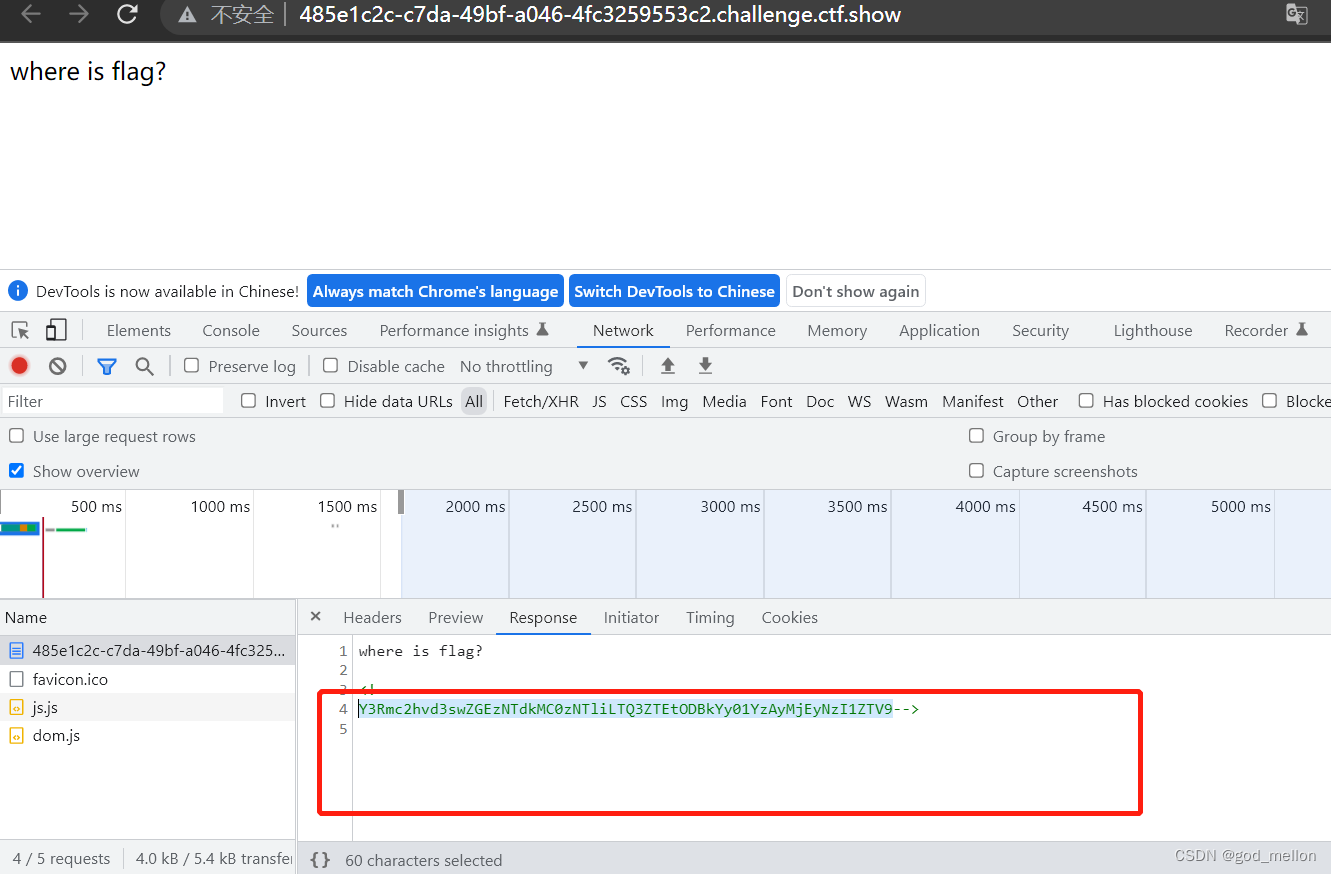Show the Initiator tab
1331x874 pixels.
point(632,617)
